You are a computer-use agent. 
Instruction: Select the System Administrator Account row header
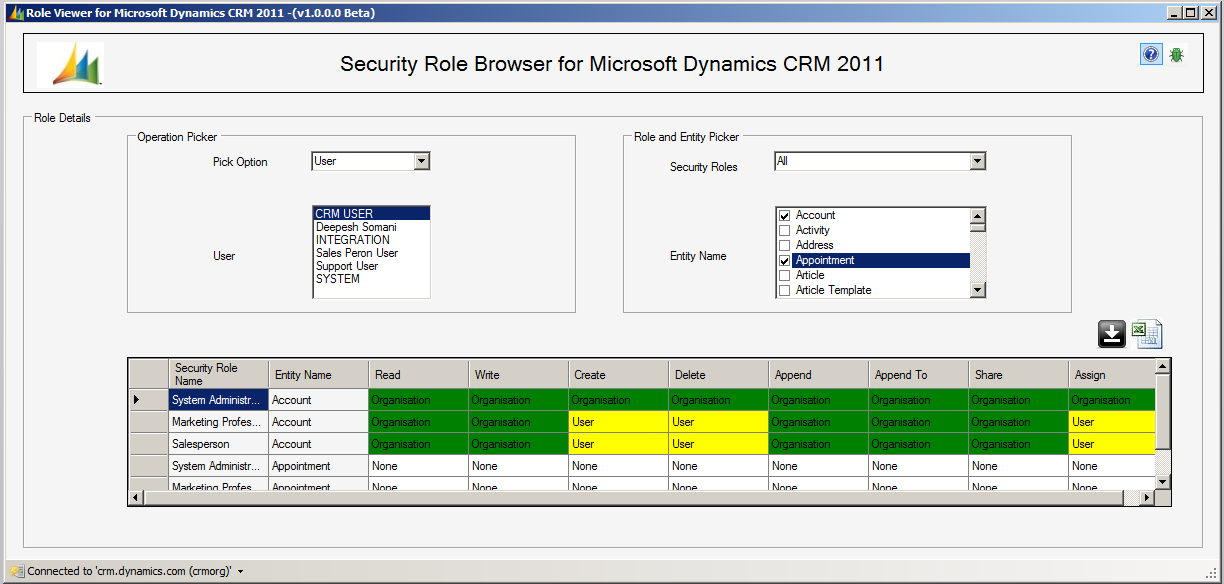[148, 399]
